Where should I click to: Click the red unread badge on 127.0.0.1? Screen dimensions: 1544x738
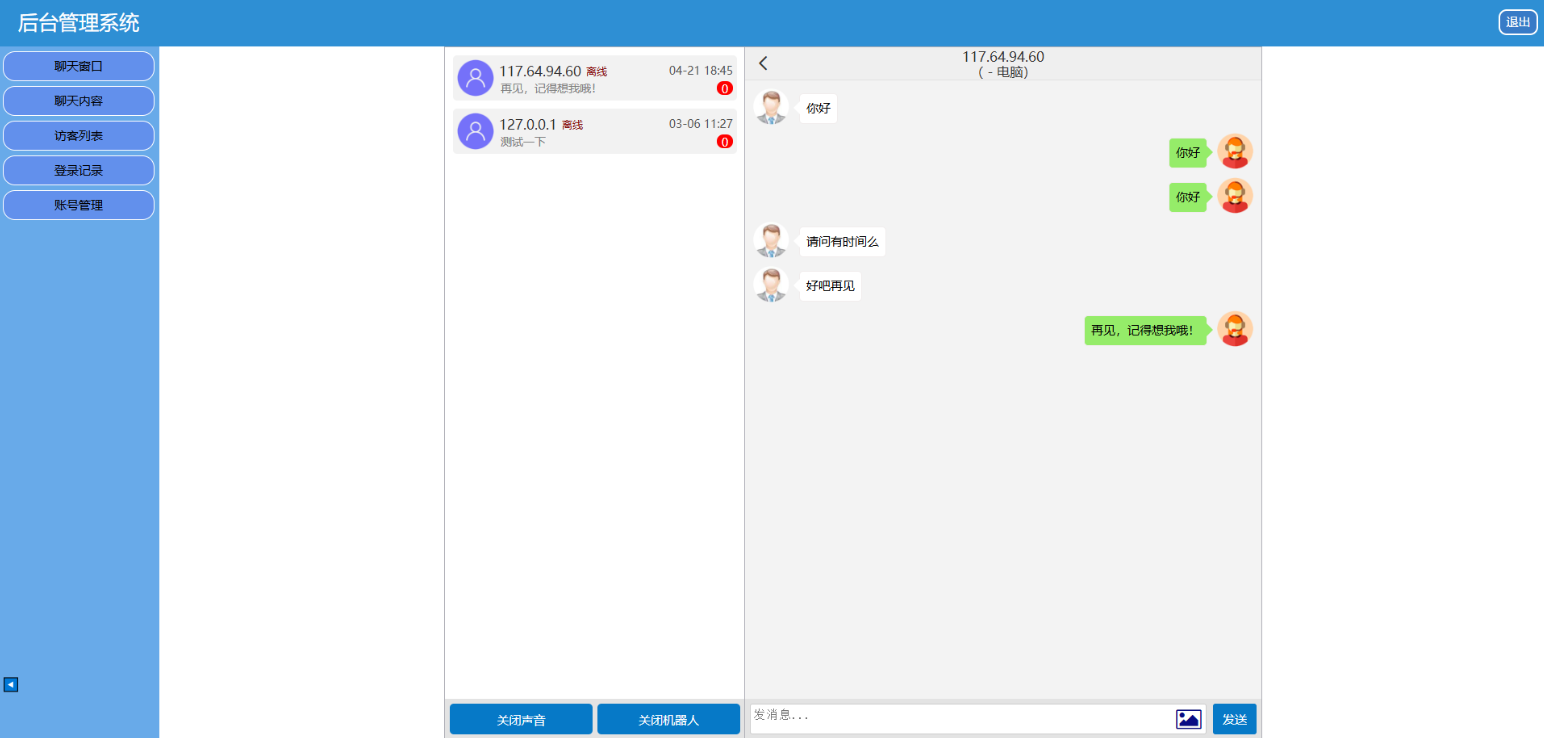(x=724, y=141)
